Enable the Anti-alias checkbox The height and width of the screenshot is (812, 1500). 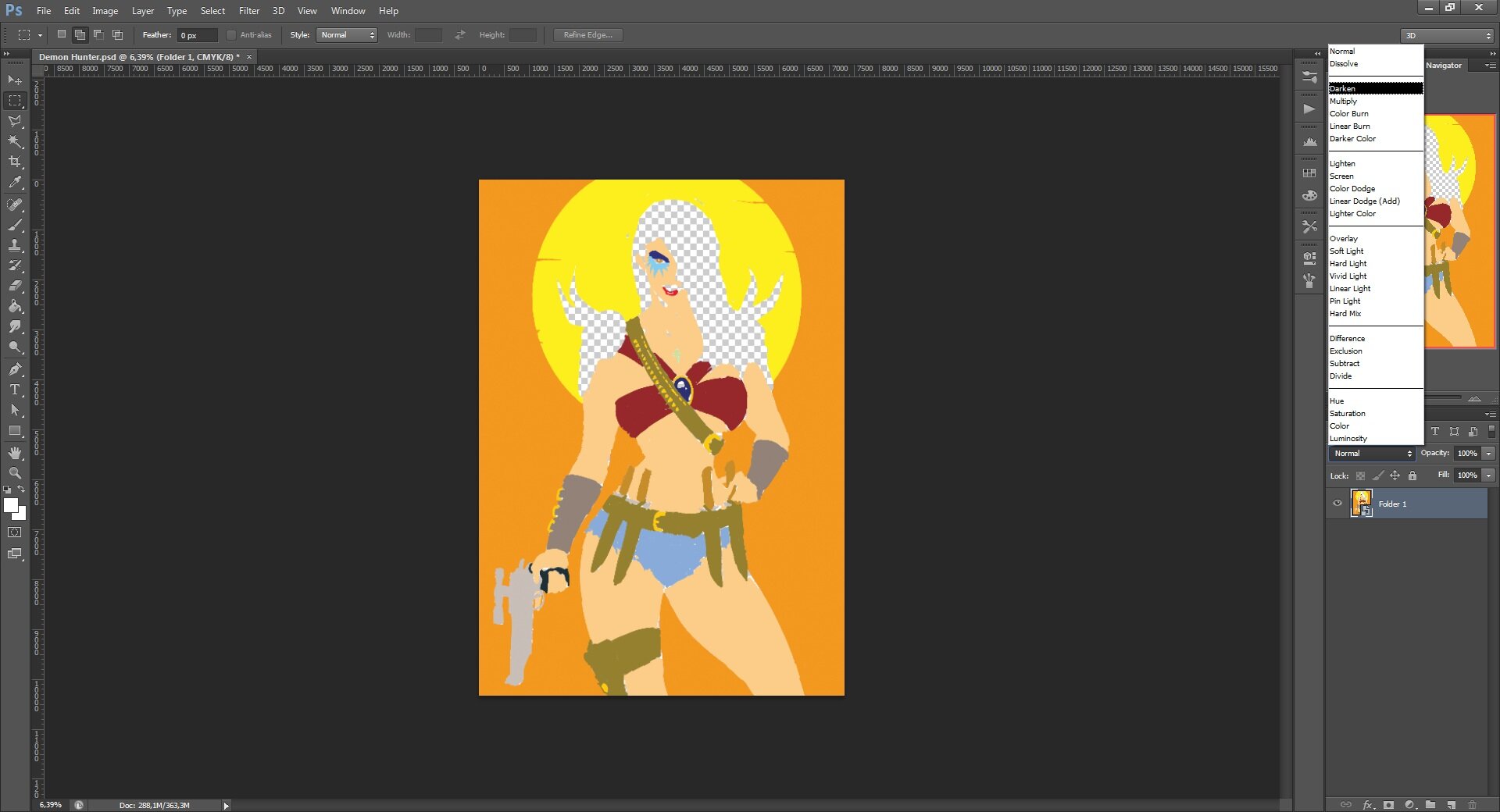231,35
